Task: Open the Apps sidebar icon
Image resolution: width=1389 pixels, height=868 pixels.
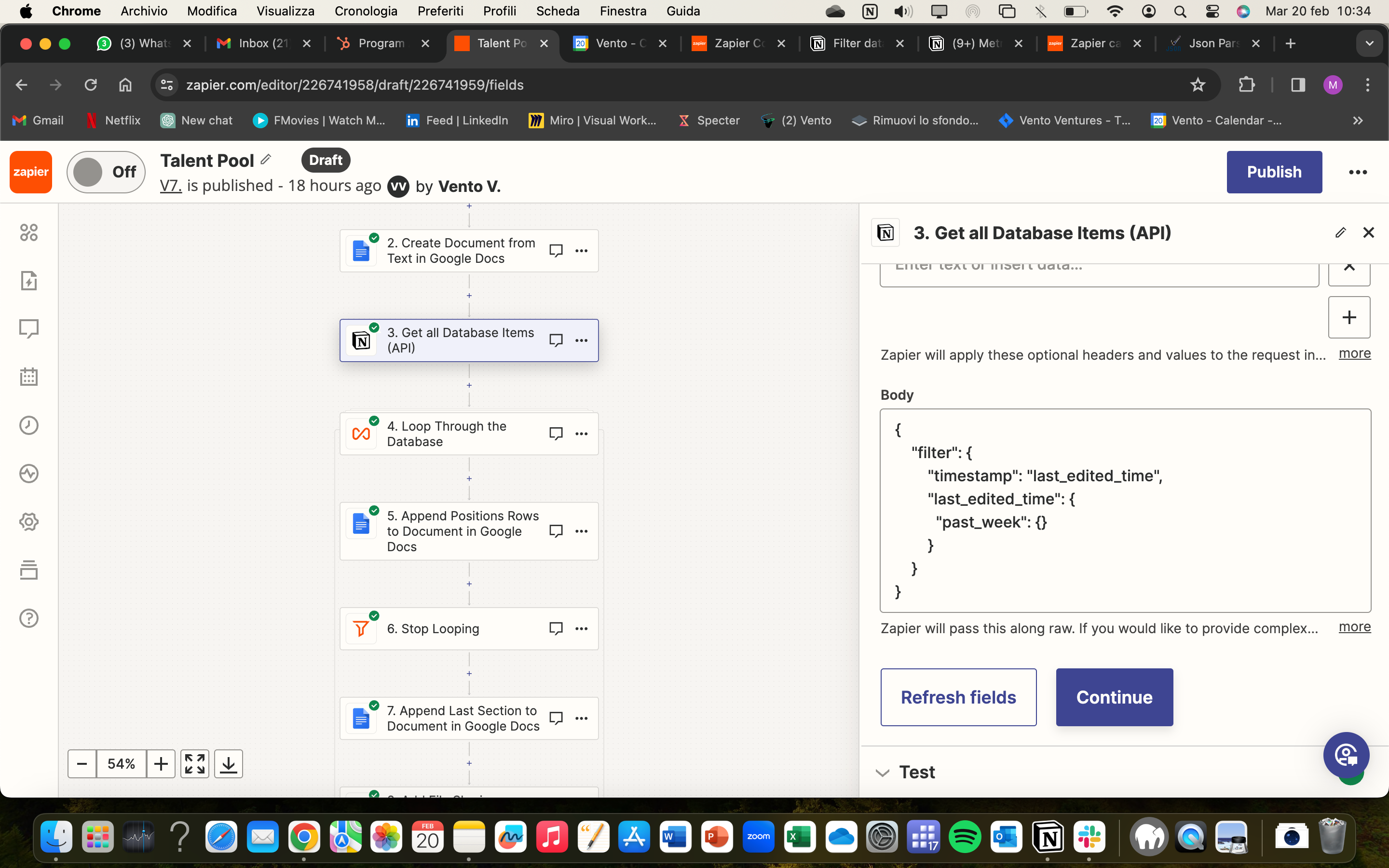Action: tap(29, 232)
